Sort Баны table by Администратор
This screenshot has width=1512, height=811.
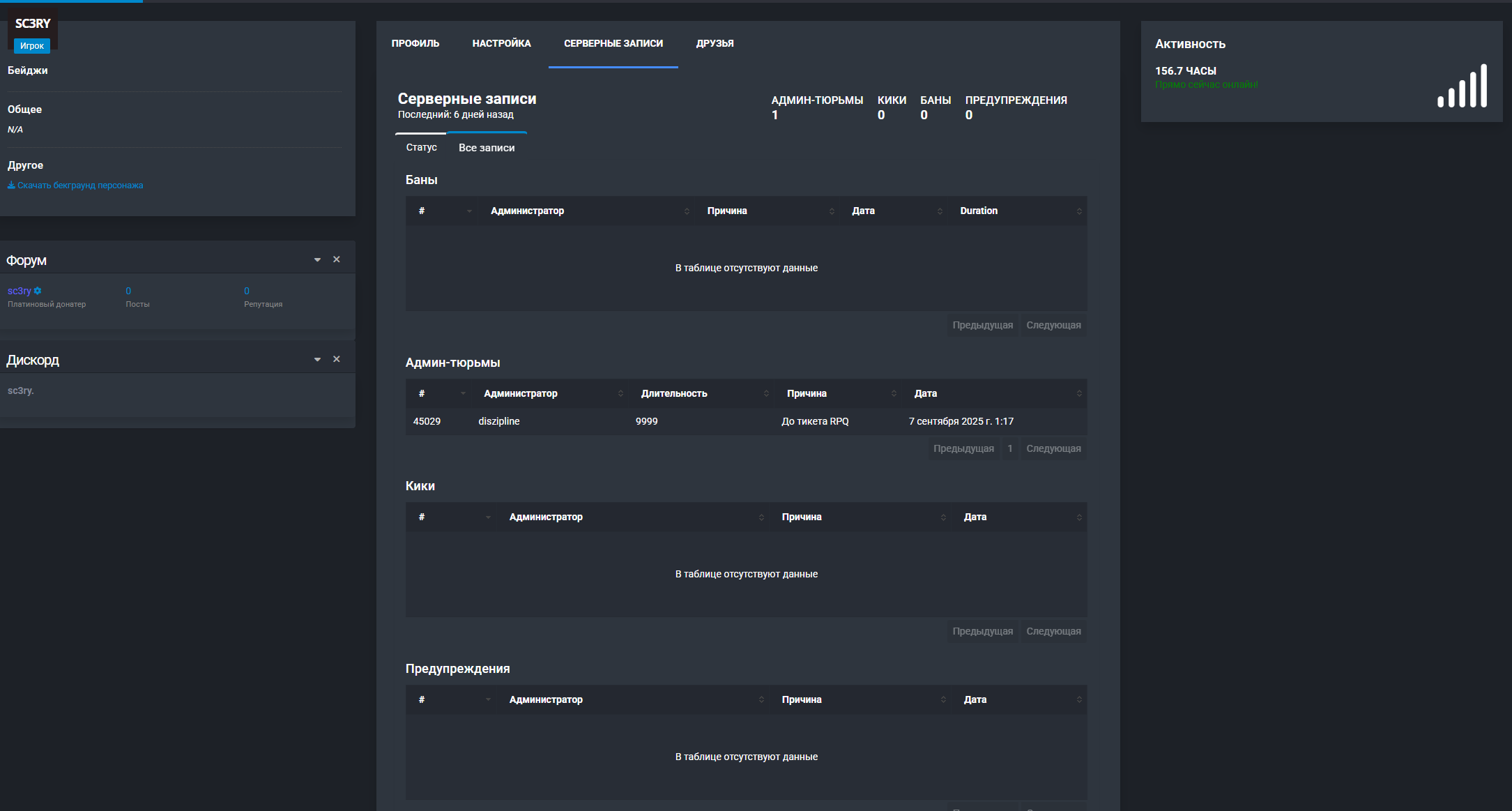(x=587, y=211)
